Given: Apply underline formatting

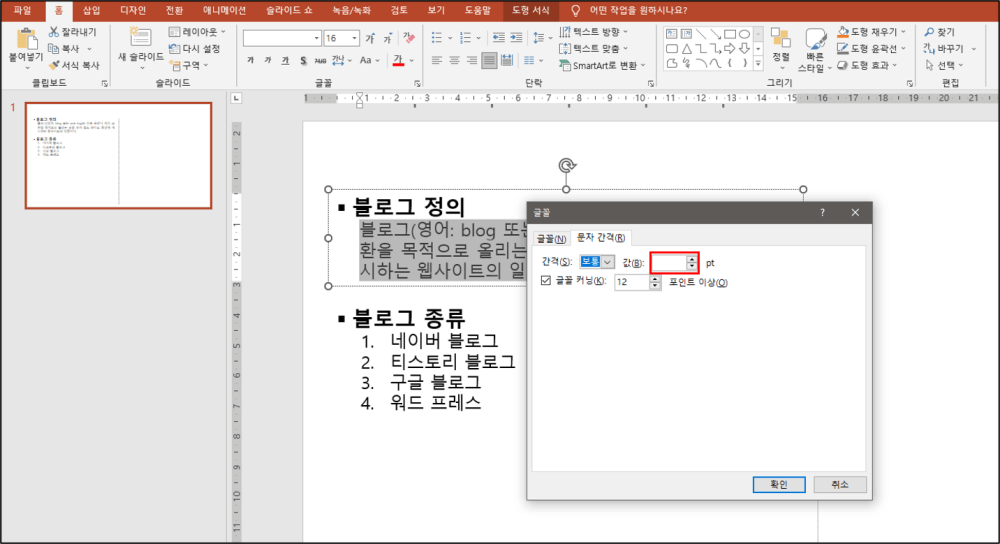Looking at the screenshot, I should (x=285, y=60).
